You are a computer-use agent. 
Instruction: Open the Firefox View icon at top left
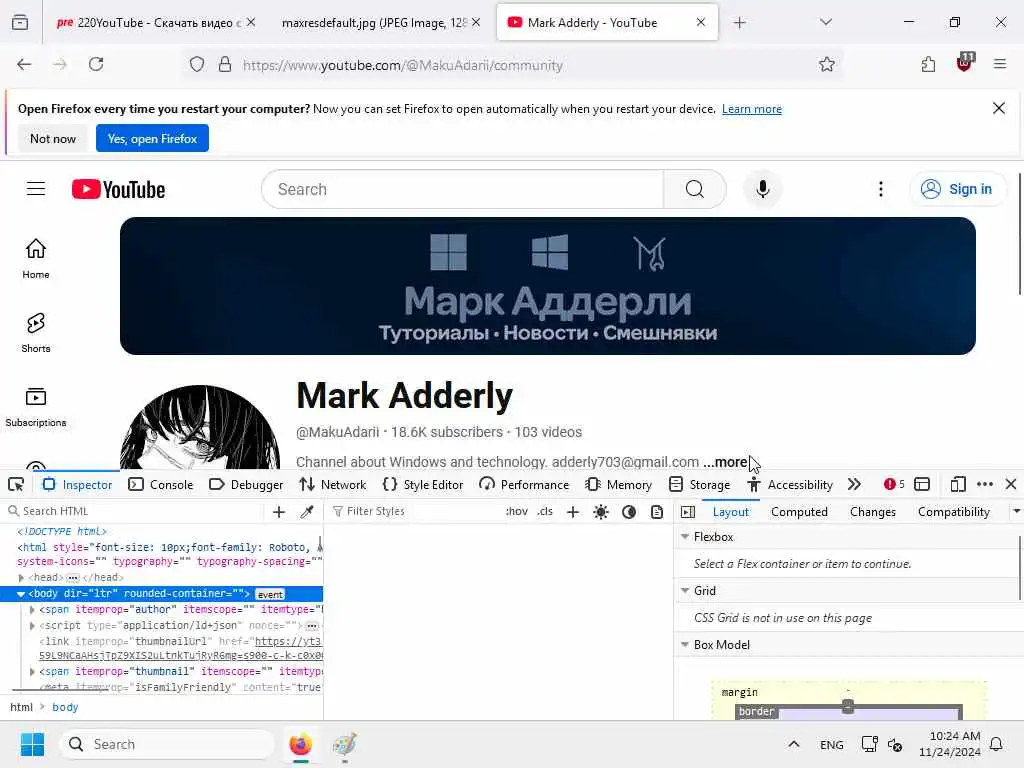tap(20, 22)
